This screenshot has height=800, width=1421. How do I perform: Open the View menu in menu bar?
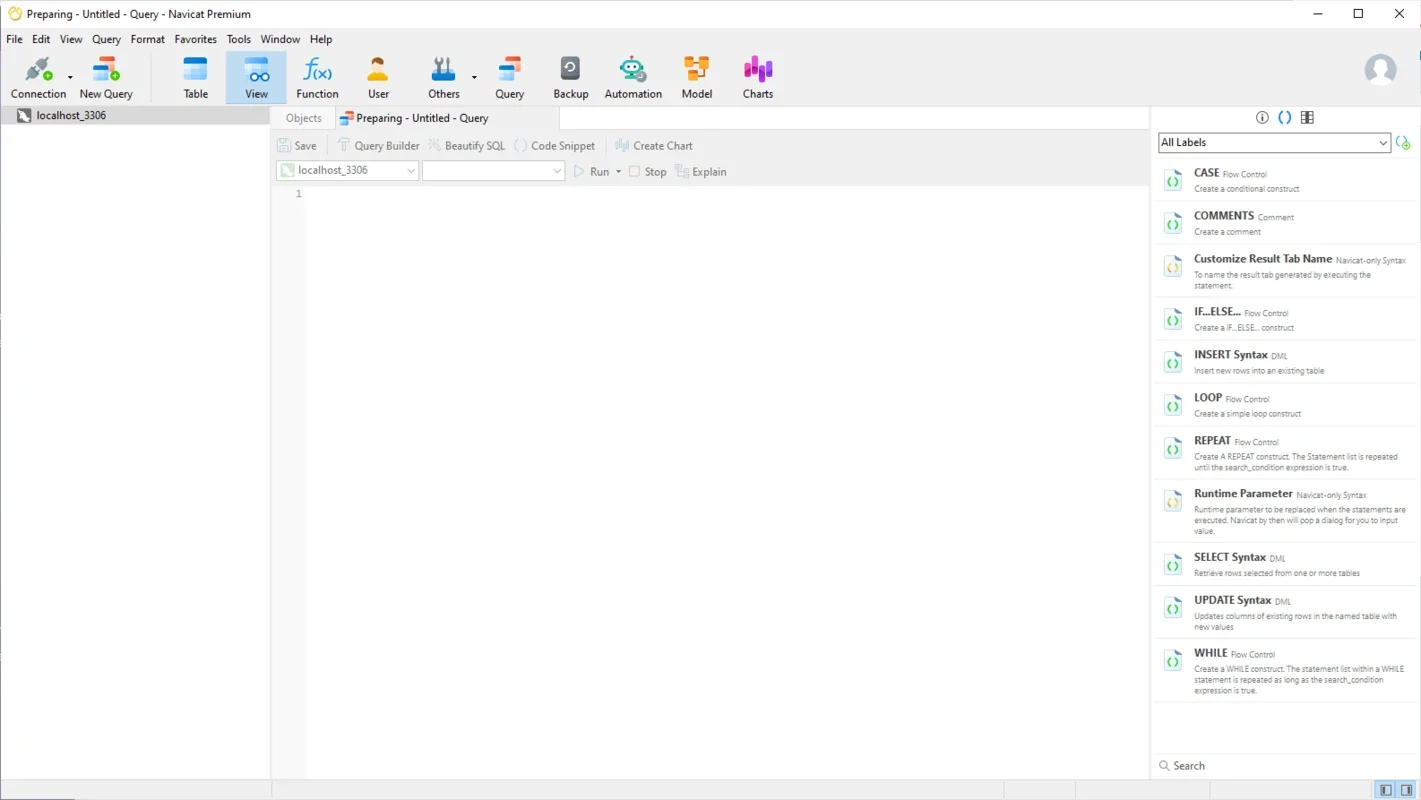coord(71,39)
